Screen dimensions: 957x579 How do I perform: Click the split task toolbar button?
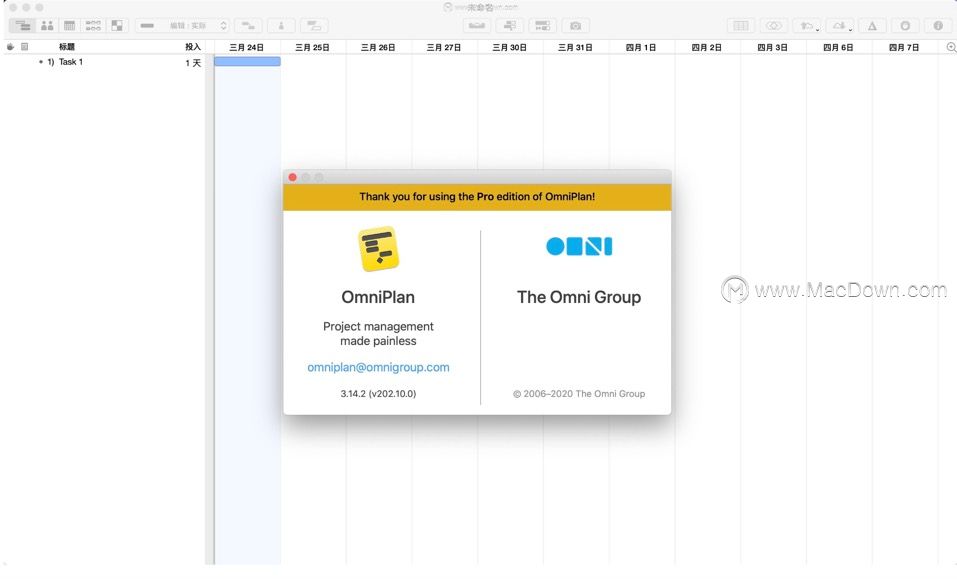tap(314, 26)
